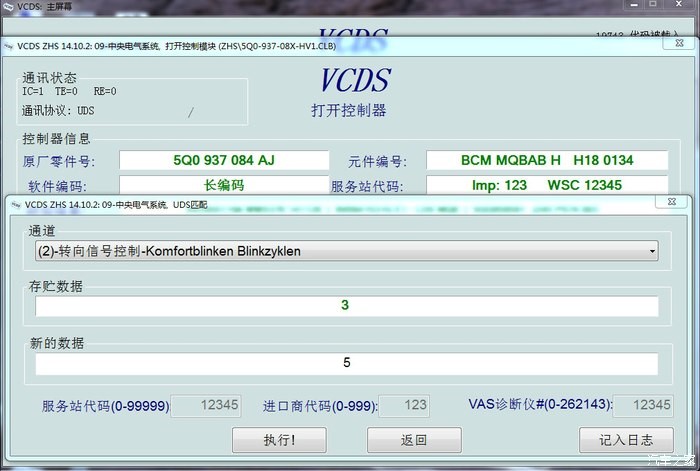Click the 进口商代码 field with 123
Screen dimensions: 700x471
(404, 405)
